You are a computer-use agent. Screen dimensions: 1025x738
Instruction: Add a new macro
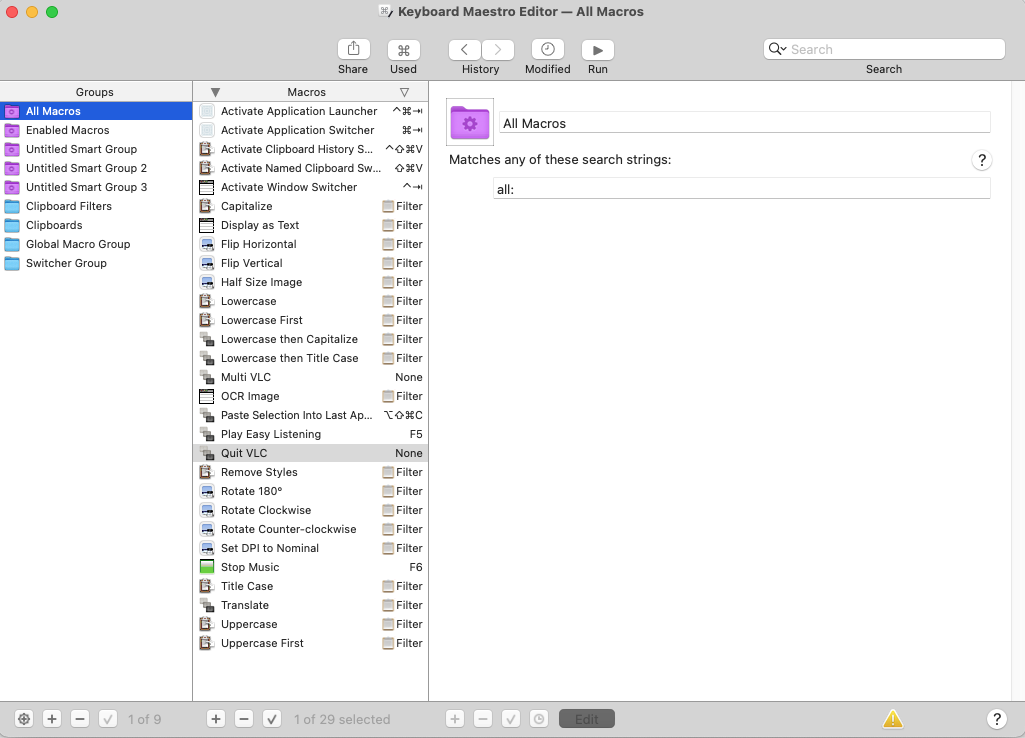coord(216,718)
